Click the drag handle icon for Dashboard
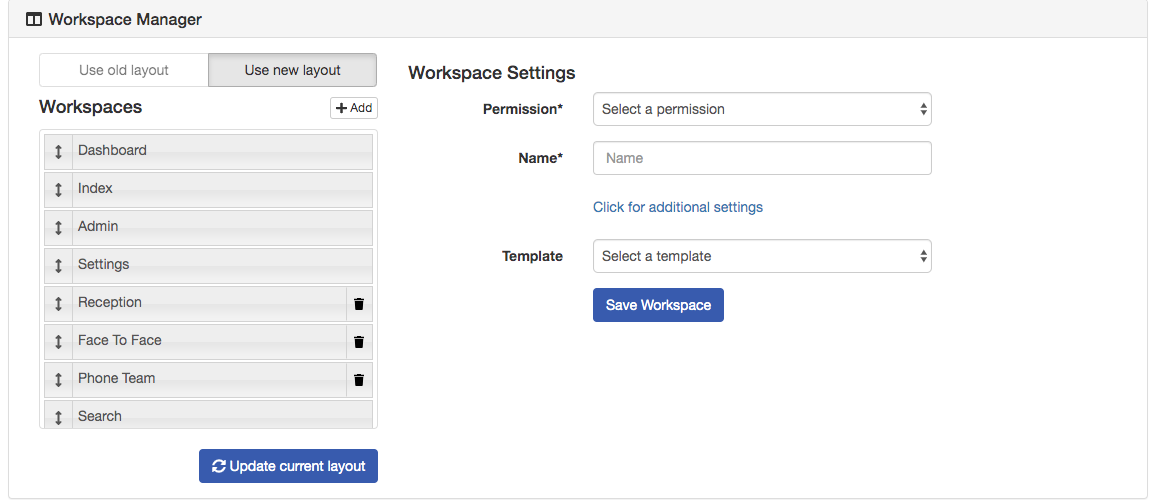The image size is (1156, 500). (58, 151)
